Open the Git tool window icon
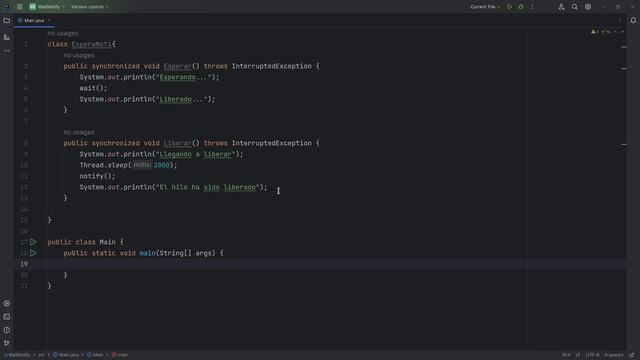The height and width of the screenshot is (360, 640). (7, 343)
